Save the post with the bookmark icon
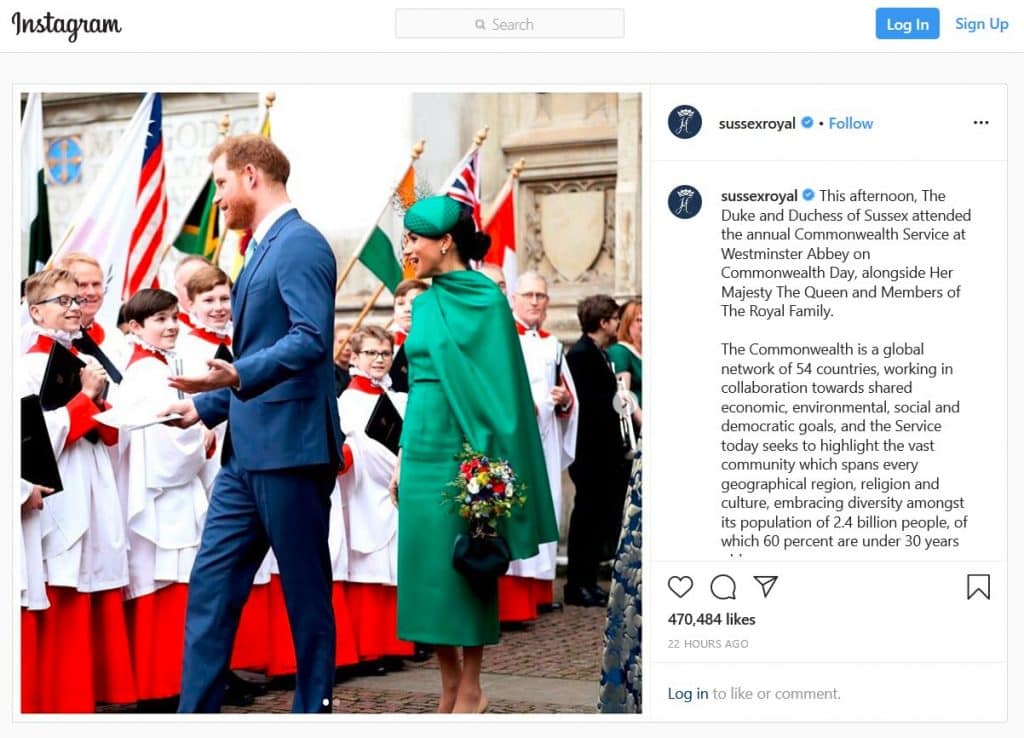 (978, 586)
